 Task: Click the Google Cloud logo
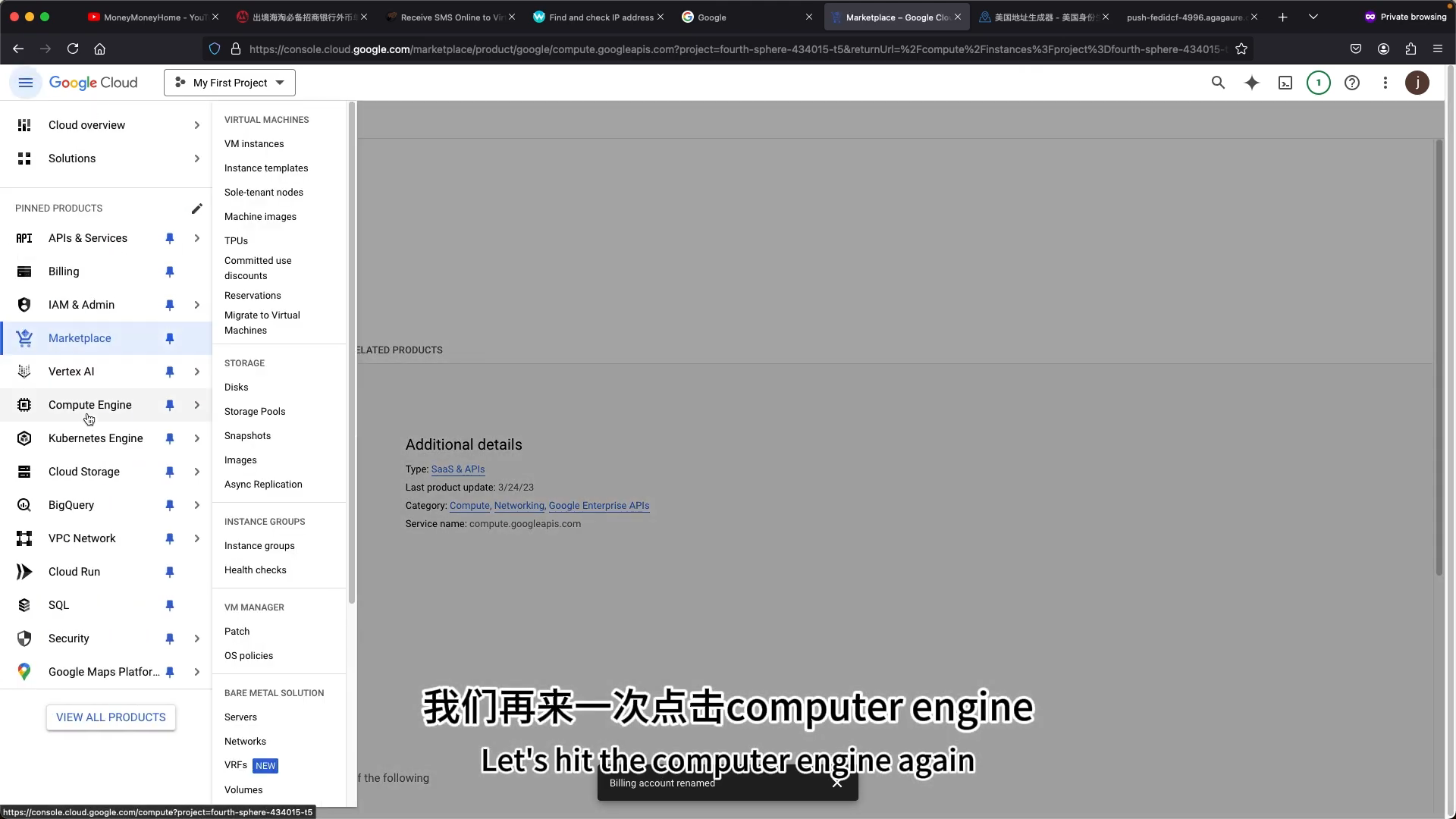point(93,83)
